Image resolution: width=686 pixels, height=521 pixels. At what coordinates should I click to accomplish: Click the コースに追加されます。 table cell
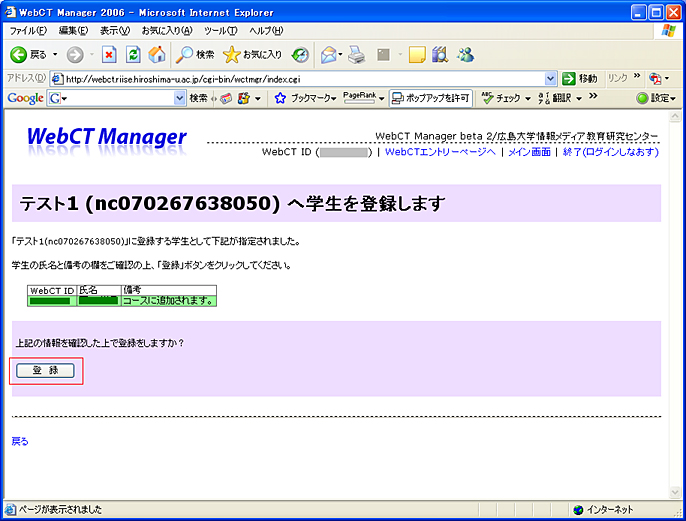168,301
